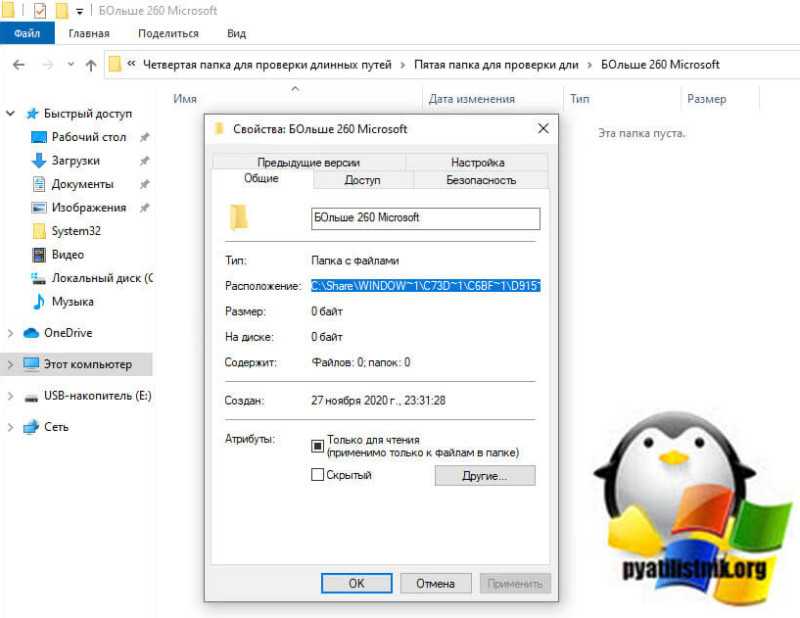Close the properties (Свойства) dialog

point(543,129)
